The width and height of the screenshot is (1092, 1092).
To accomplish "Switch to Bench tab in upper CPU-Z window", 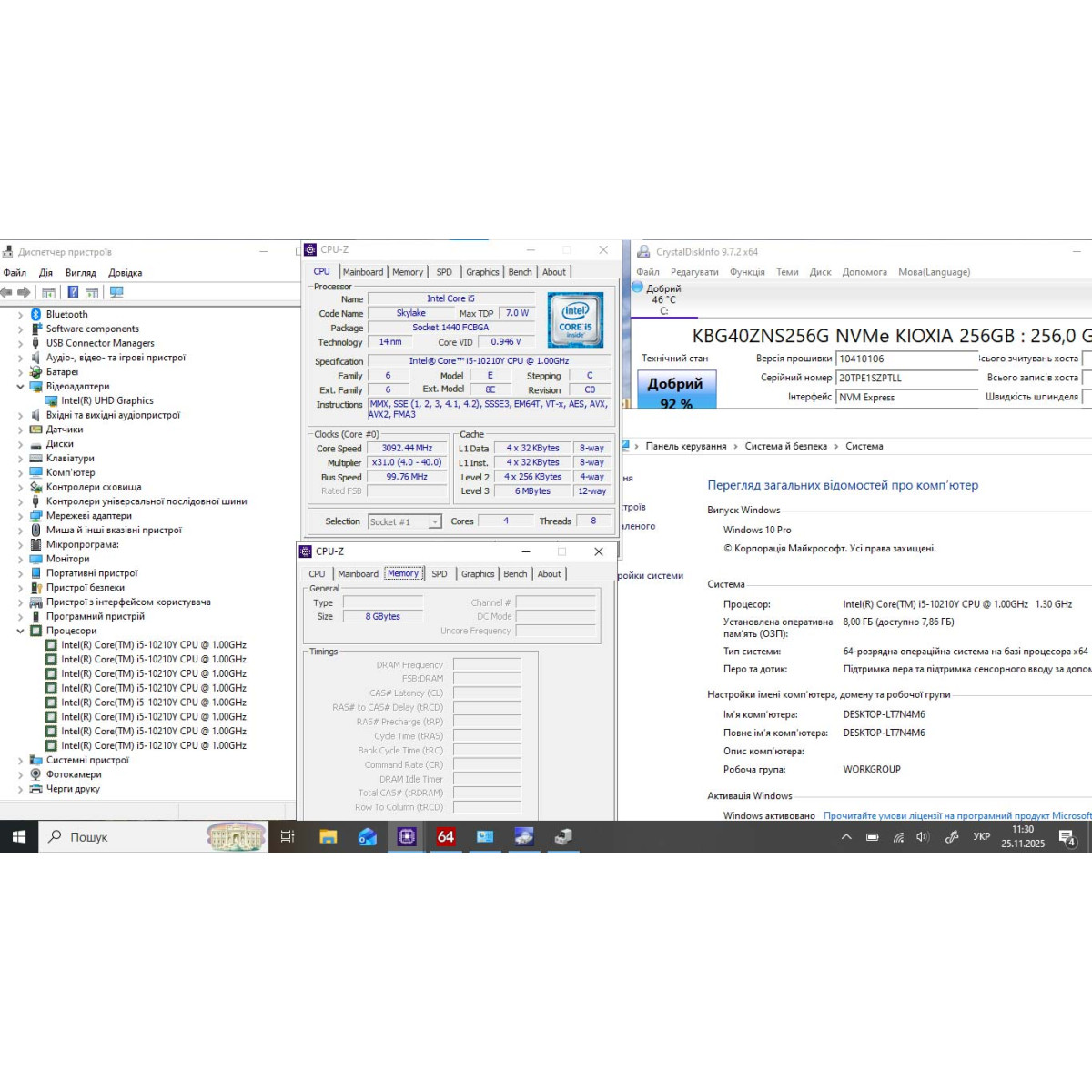I will (520, 272).
